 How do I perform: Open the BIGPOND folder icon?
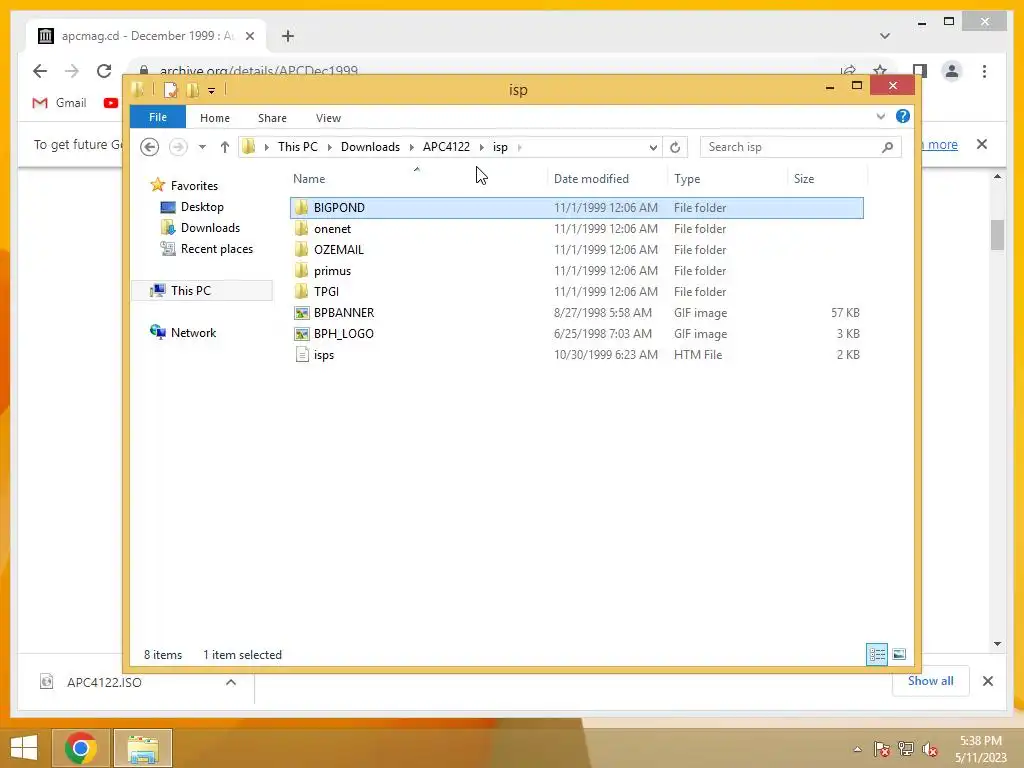[x=301, y=208]
